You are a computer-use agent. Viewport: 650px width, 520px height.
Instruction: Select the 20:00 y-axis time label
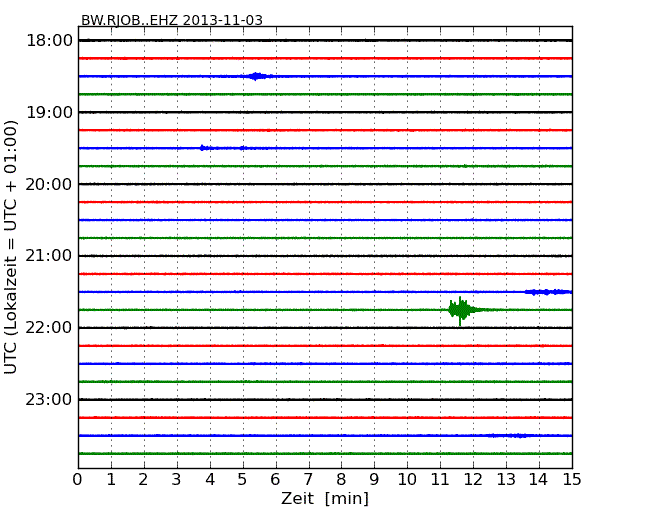(49, 184)
